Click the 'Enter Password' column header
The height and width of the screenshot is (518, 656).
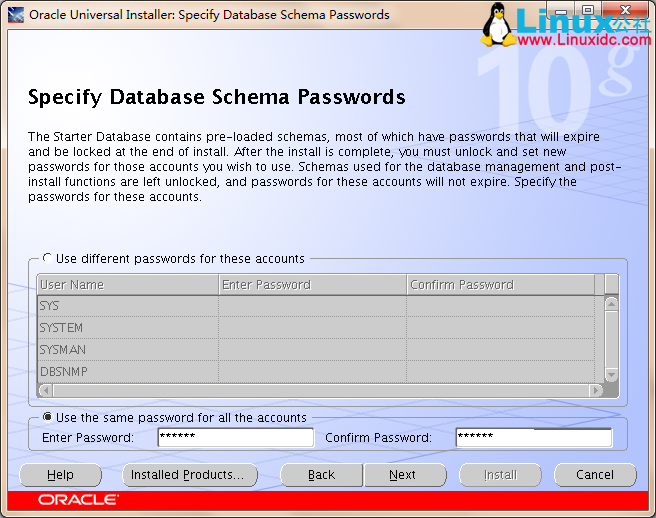tap(311, 285)
